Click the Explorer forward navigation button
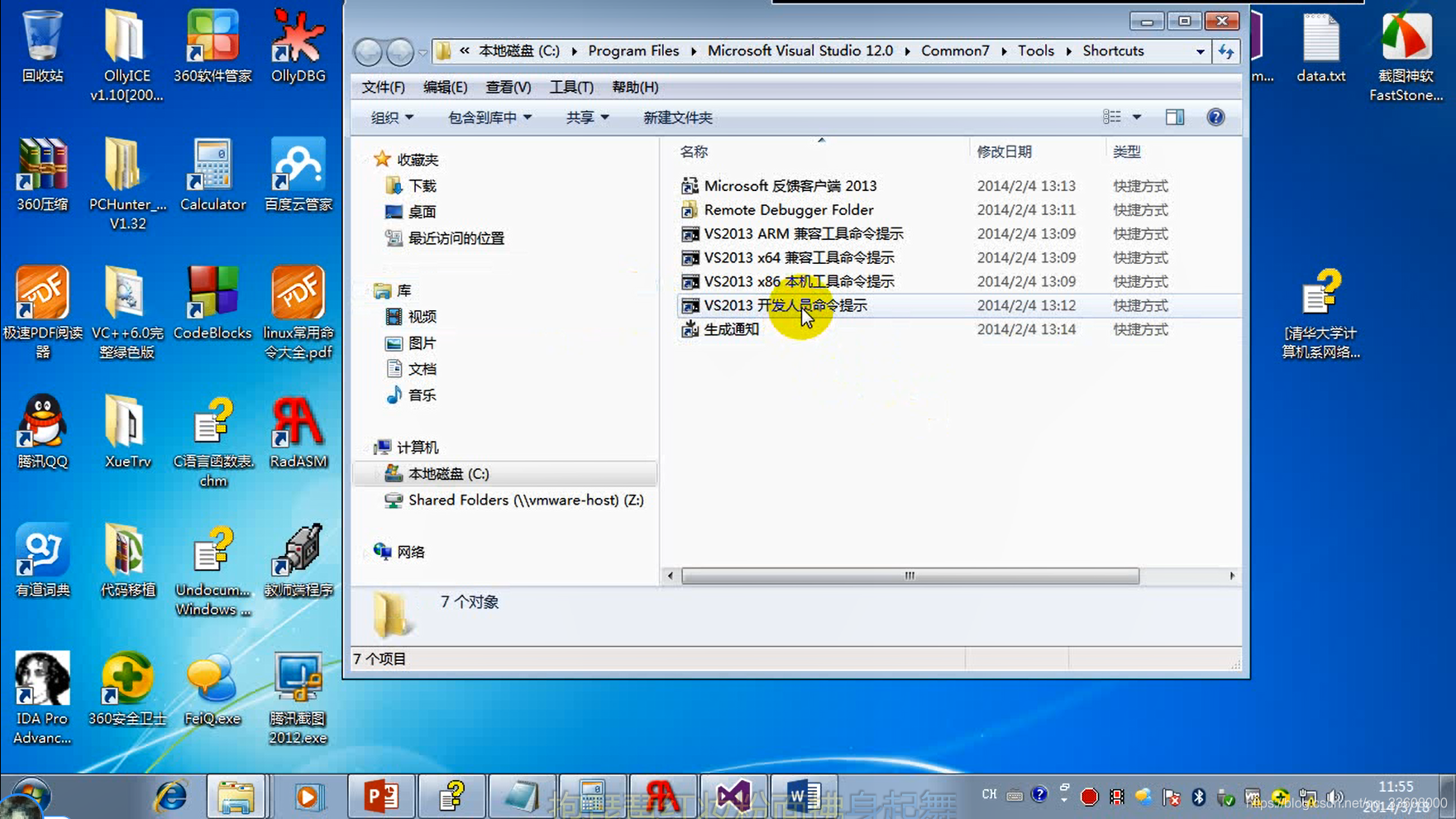This screenshot has width=1456, height=819. [x=400, y=52]
